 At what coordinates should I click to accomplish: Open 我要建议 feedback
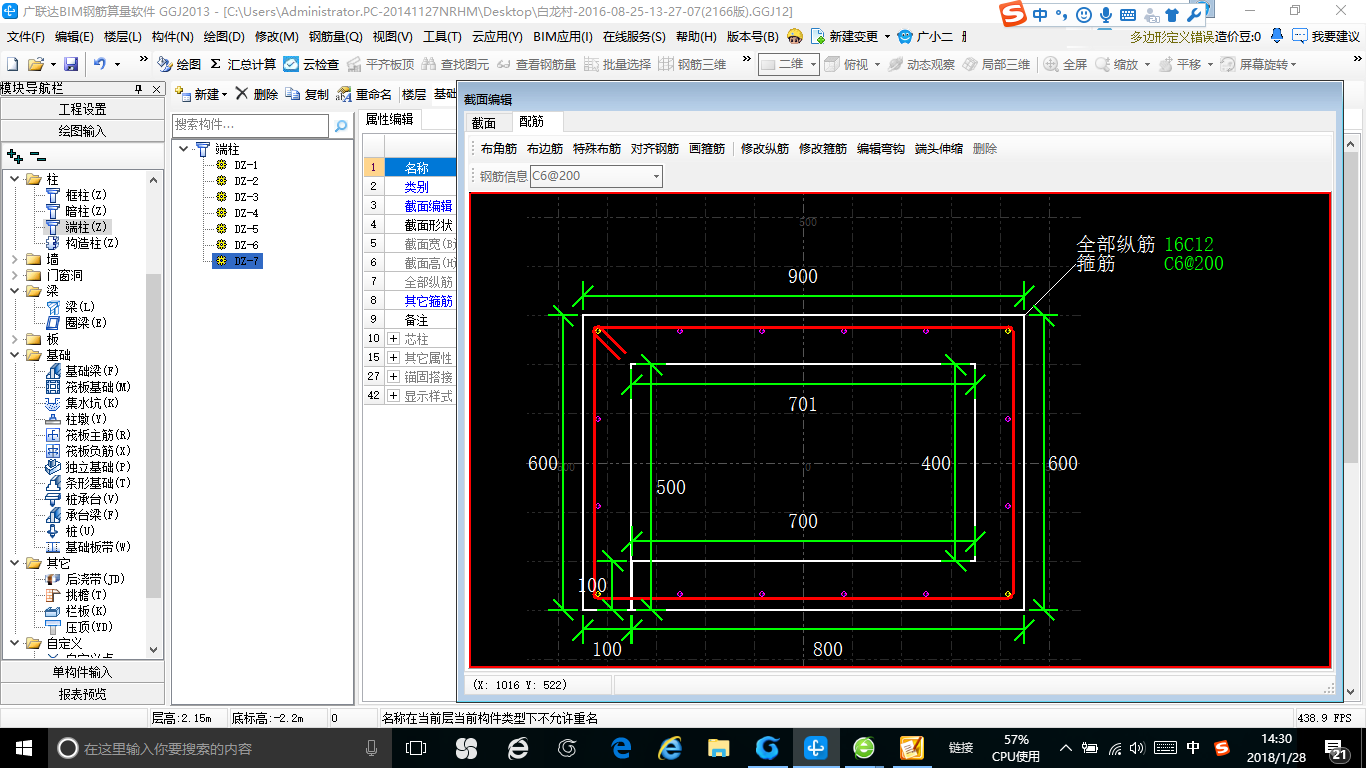[1326, 36]
